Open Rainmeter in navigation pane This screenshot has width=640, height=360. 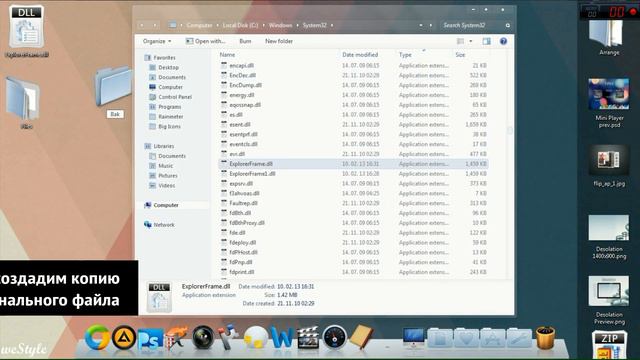coord(167,117)
